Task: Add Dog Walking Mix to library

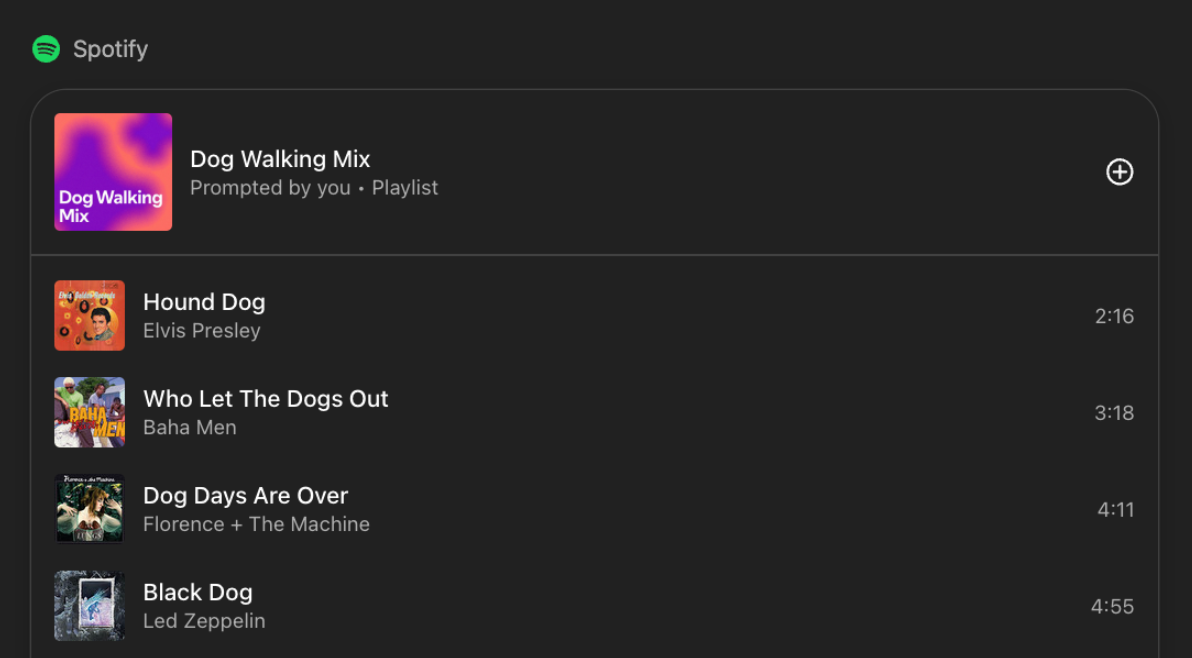Action: point(1119,172)
